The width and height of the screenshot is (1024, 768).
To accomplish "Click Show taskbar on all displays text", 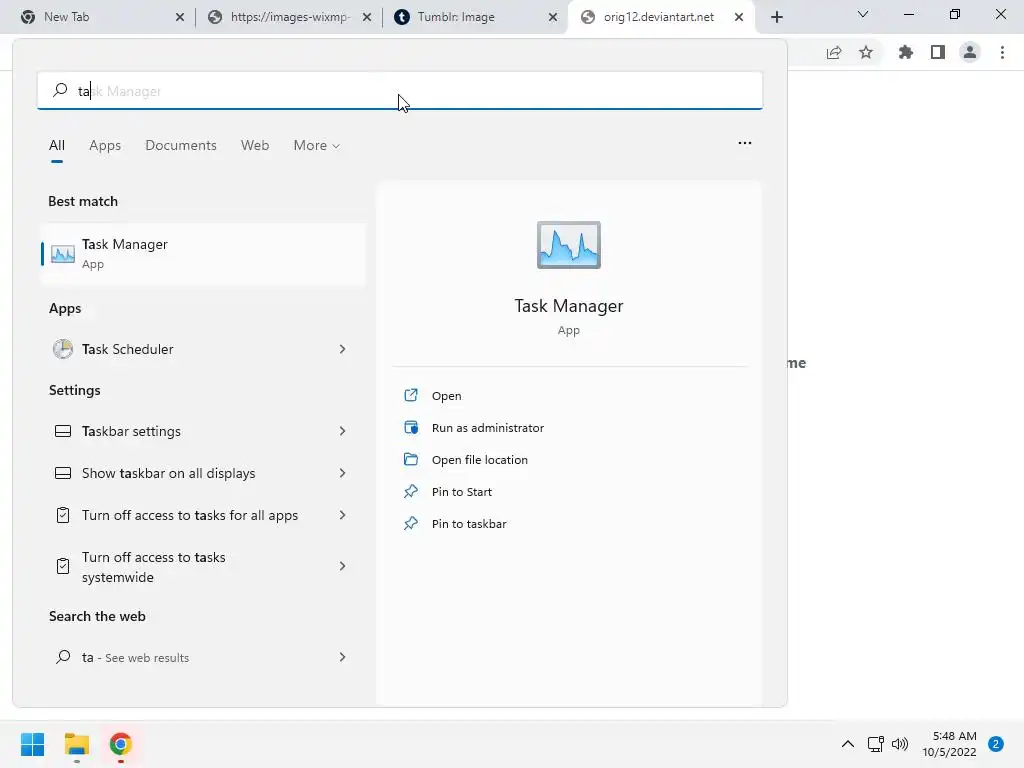I will point(168,473).
